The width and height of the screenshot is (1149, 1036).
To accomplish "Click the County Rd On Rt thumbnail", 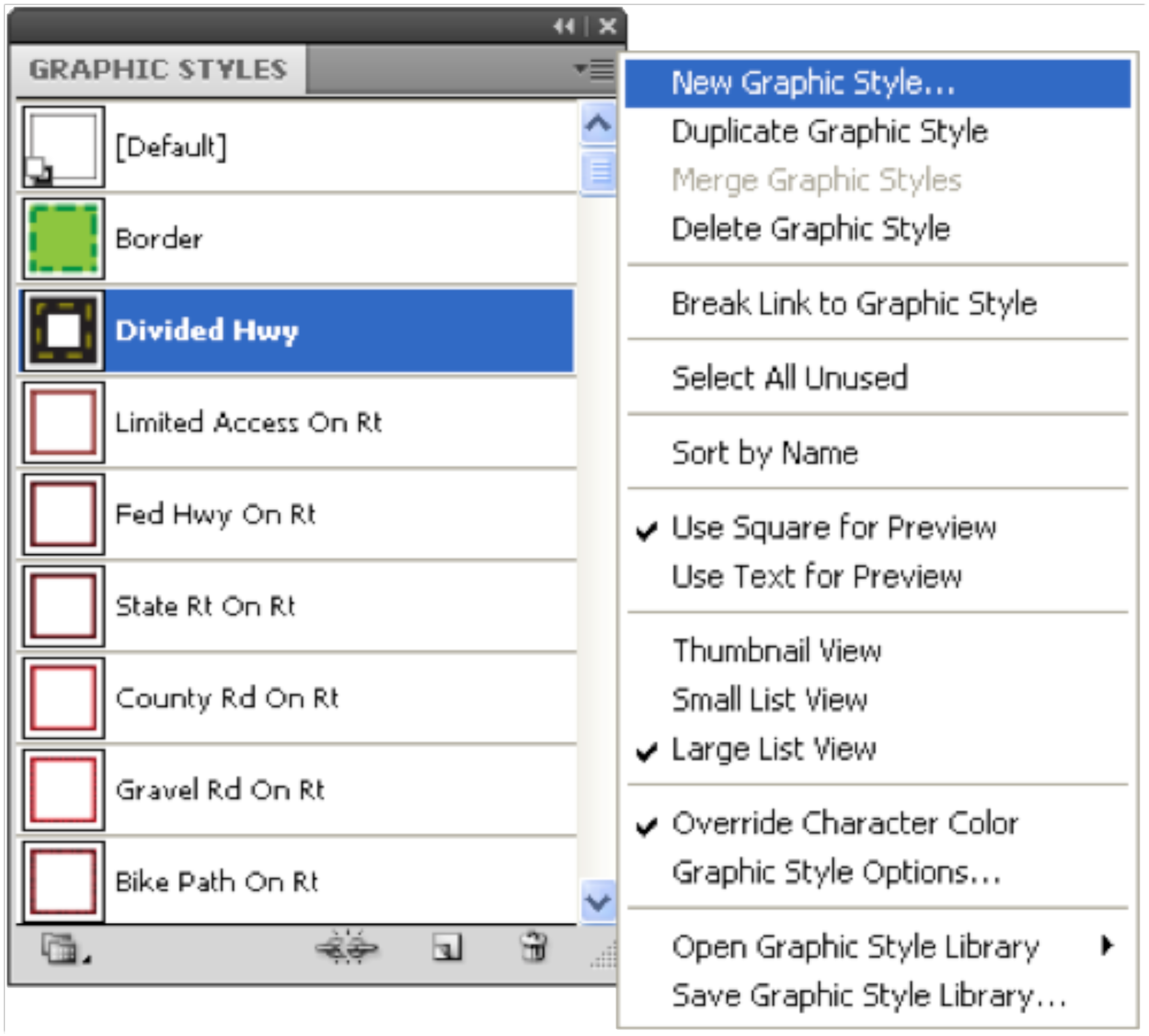I will point(63,698).
